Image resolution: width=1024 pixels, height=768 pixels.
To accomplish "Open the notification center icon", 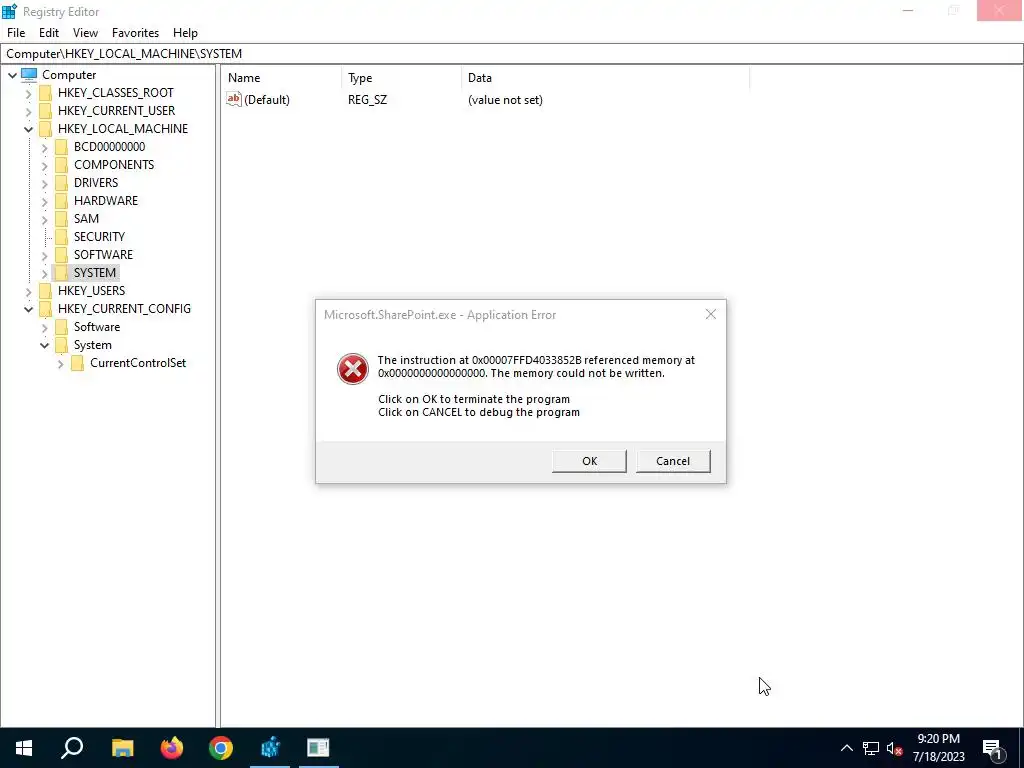I will click(x=992, y=748).
